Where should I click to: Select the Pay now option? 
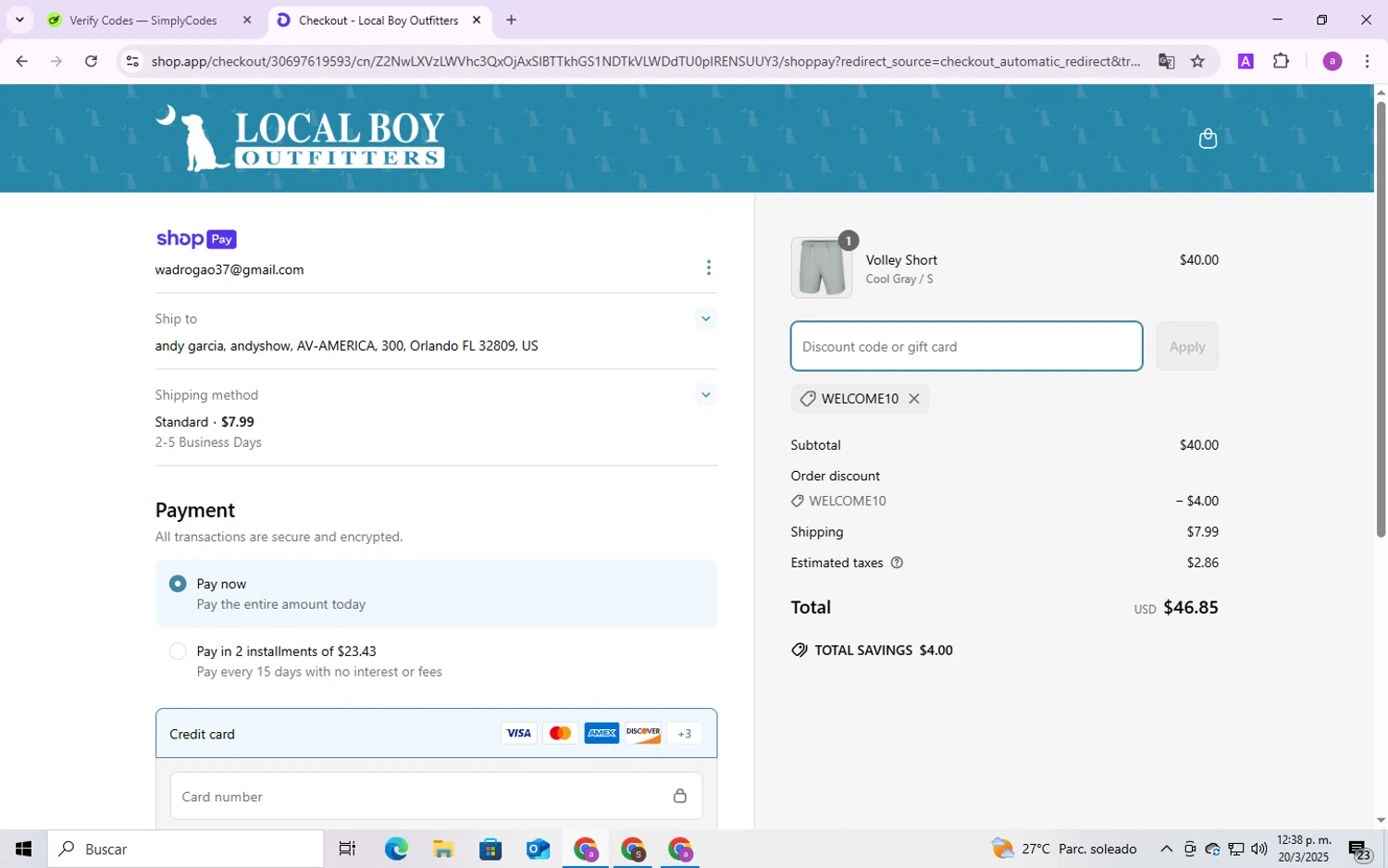437,593
